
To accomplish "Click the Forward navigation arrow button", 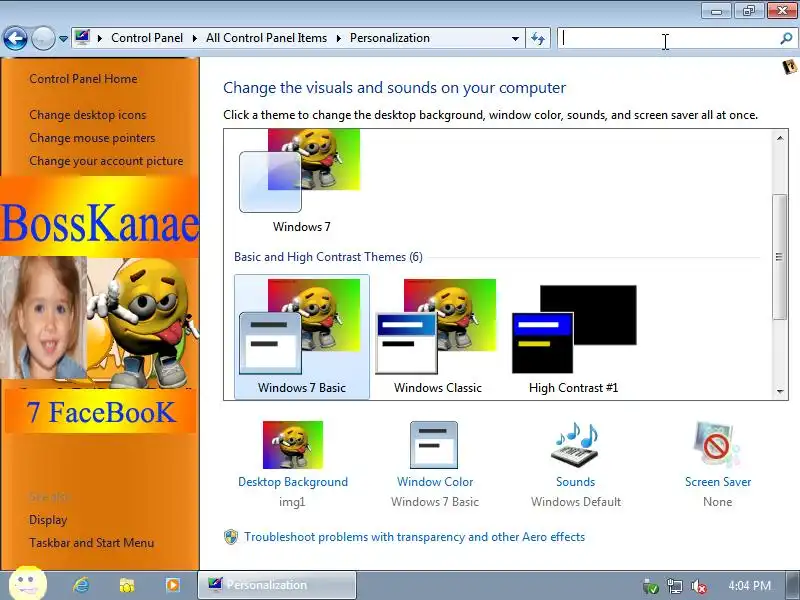I will pos(43,38).
